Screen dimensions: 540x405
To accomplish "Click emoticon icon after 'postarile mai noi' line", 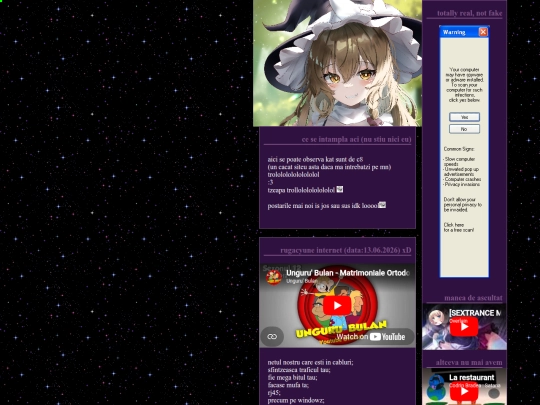I will 382,205.
